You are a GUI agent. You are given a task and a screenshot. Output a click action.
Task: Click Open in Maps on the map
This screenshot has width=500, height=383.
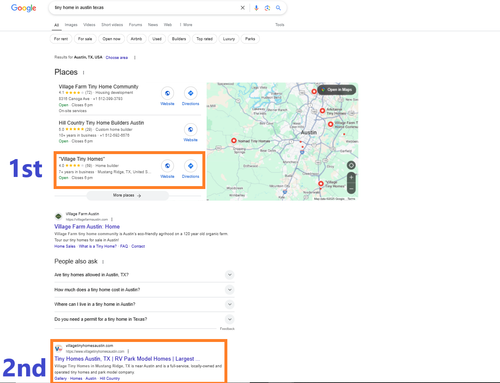pos(337,90)
